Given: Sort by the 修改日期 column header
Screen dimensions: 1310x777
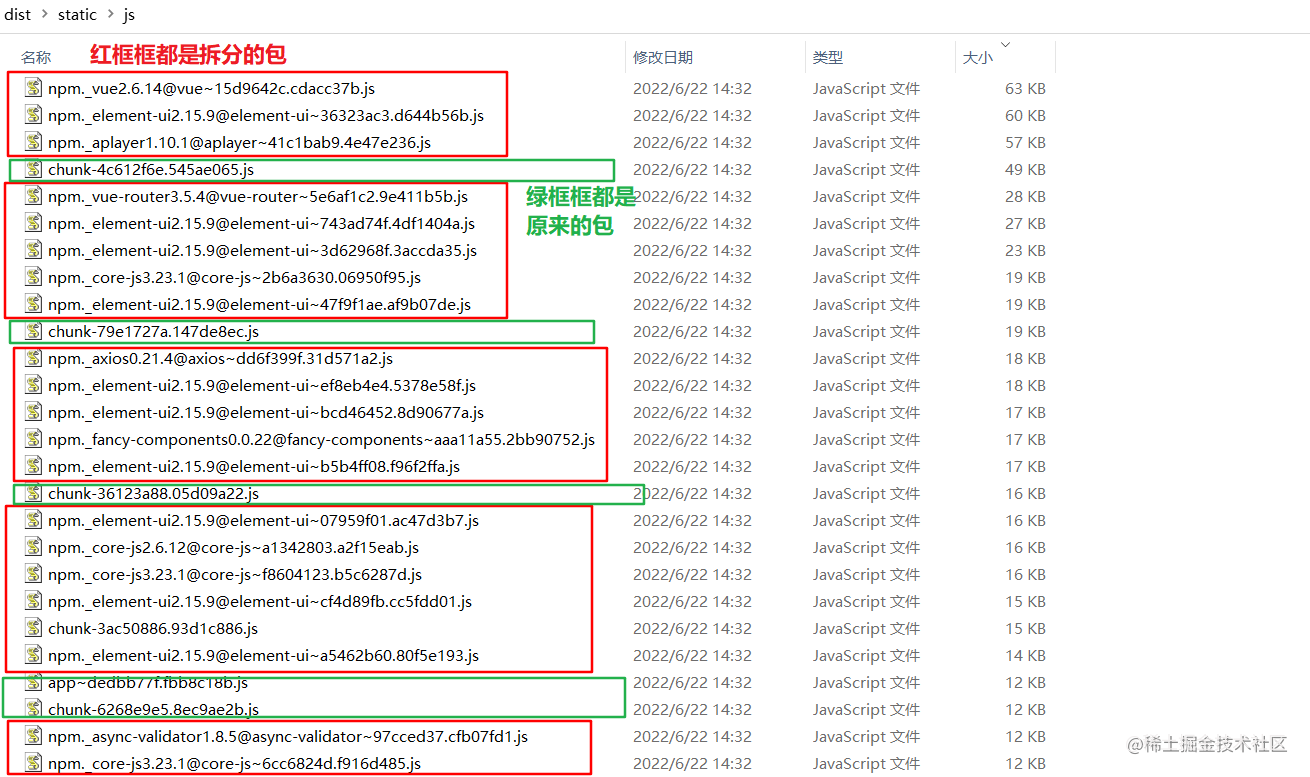Looking at the screenshot, I should pos(662,57).
